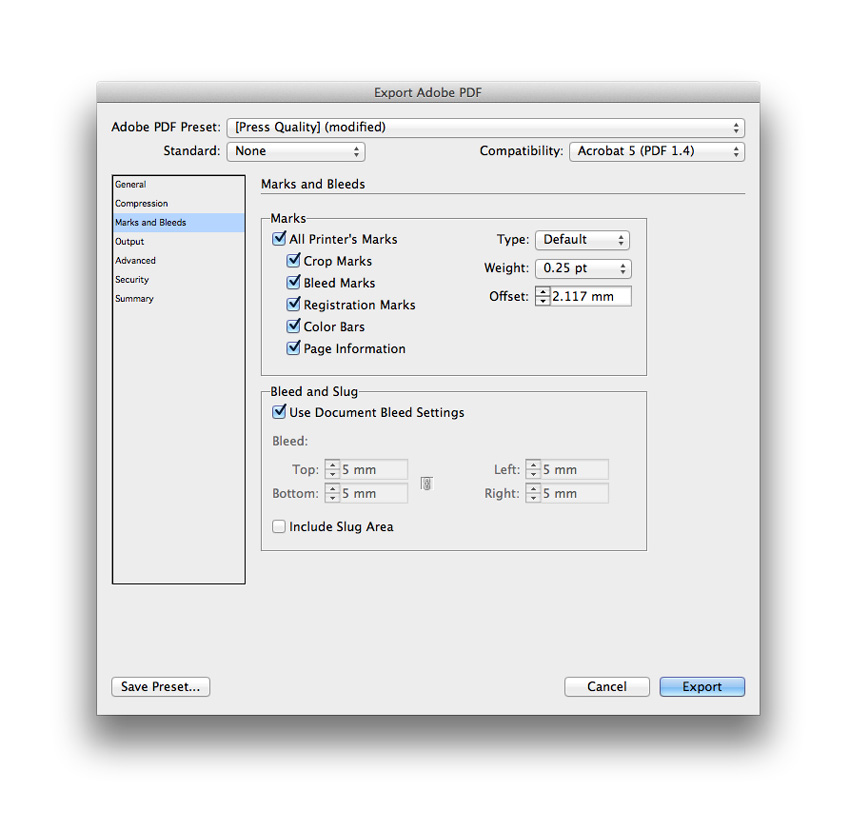Screen dimensions: 850x830
Task: Expand the Standard dropdown menu
Action: pos(296,151)
